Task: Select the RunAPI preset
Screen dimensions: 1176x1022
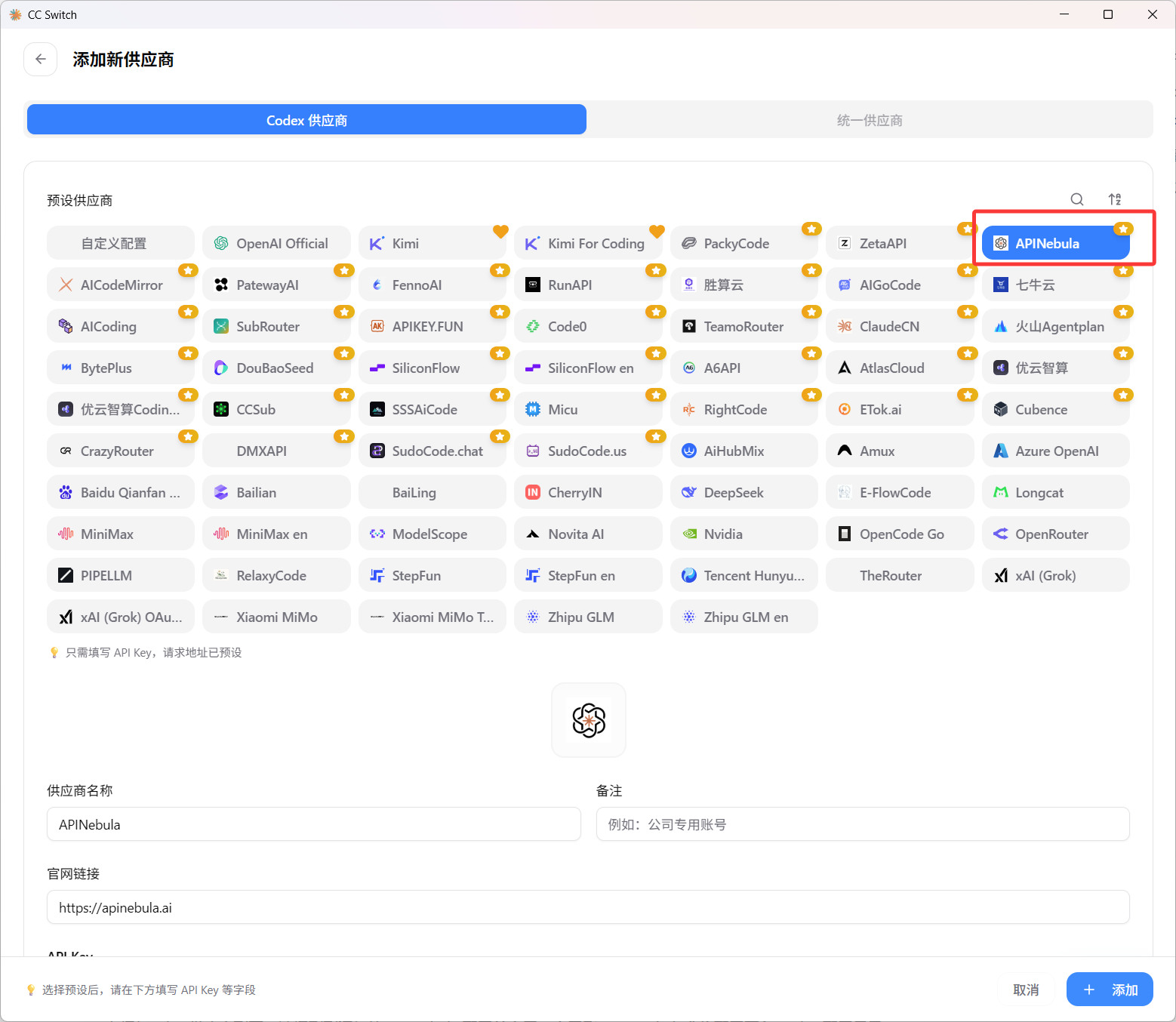Action: (588, 285)
